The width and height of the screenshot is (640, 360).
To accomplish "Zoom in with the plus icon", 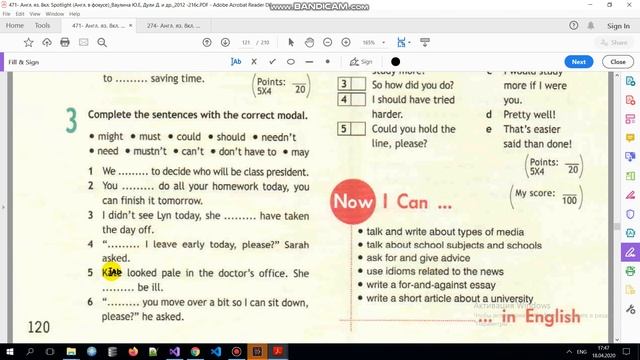I will (x=346, y=42).
